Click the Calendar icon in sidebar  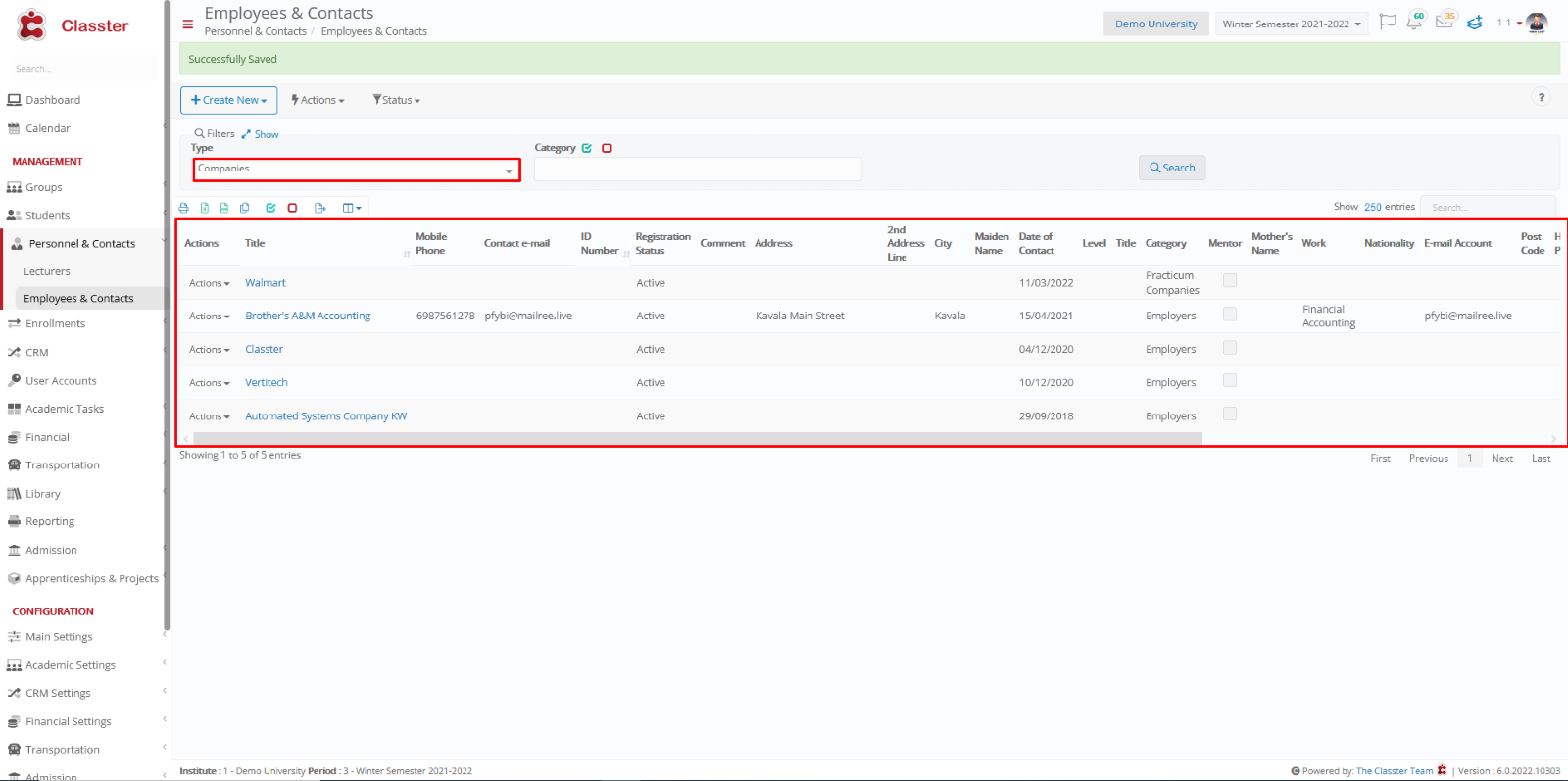[14, 128]
